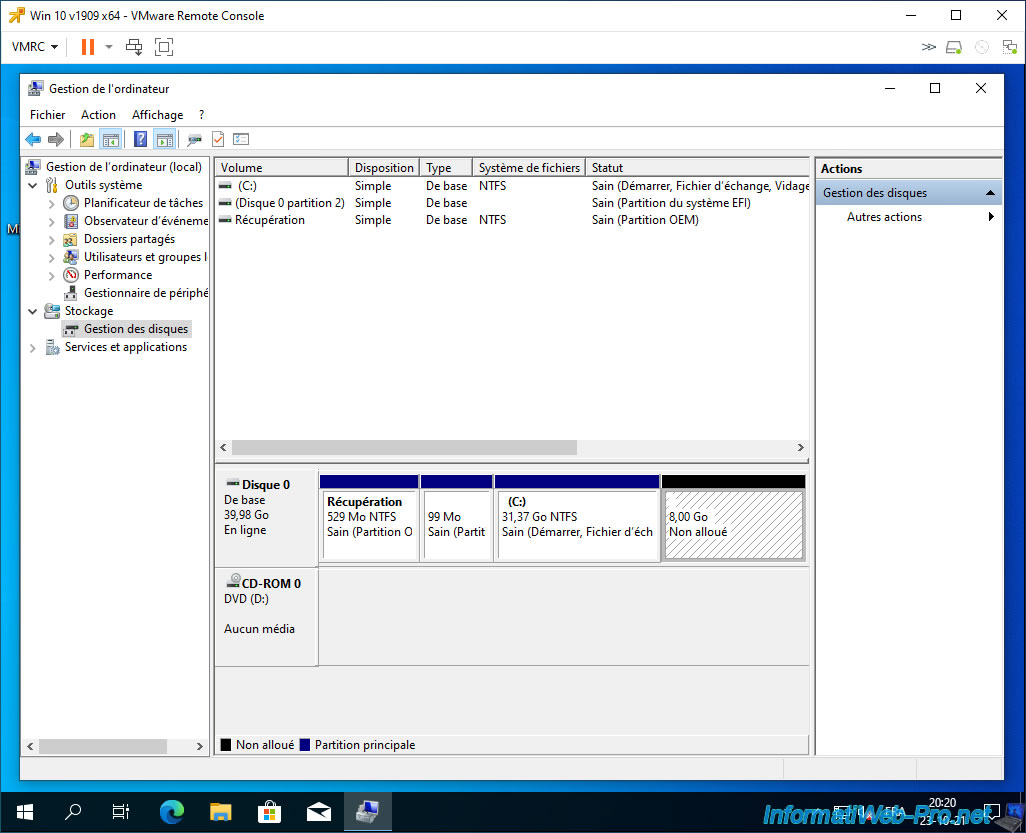Click the Properties checkmark sheet icon
The image size is (1026, 833).
click(217, 140)
